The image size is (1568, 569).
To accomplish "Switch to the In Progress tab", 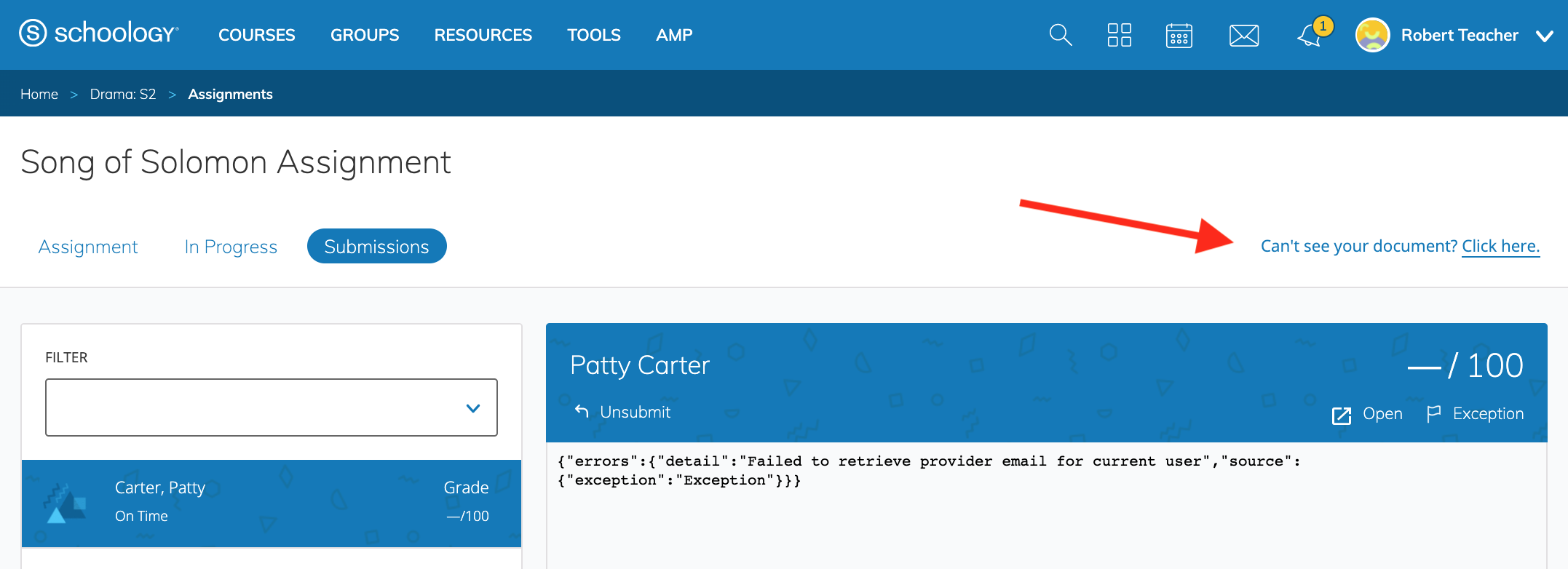I will point(230,247).
